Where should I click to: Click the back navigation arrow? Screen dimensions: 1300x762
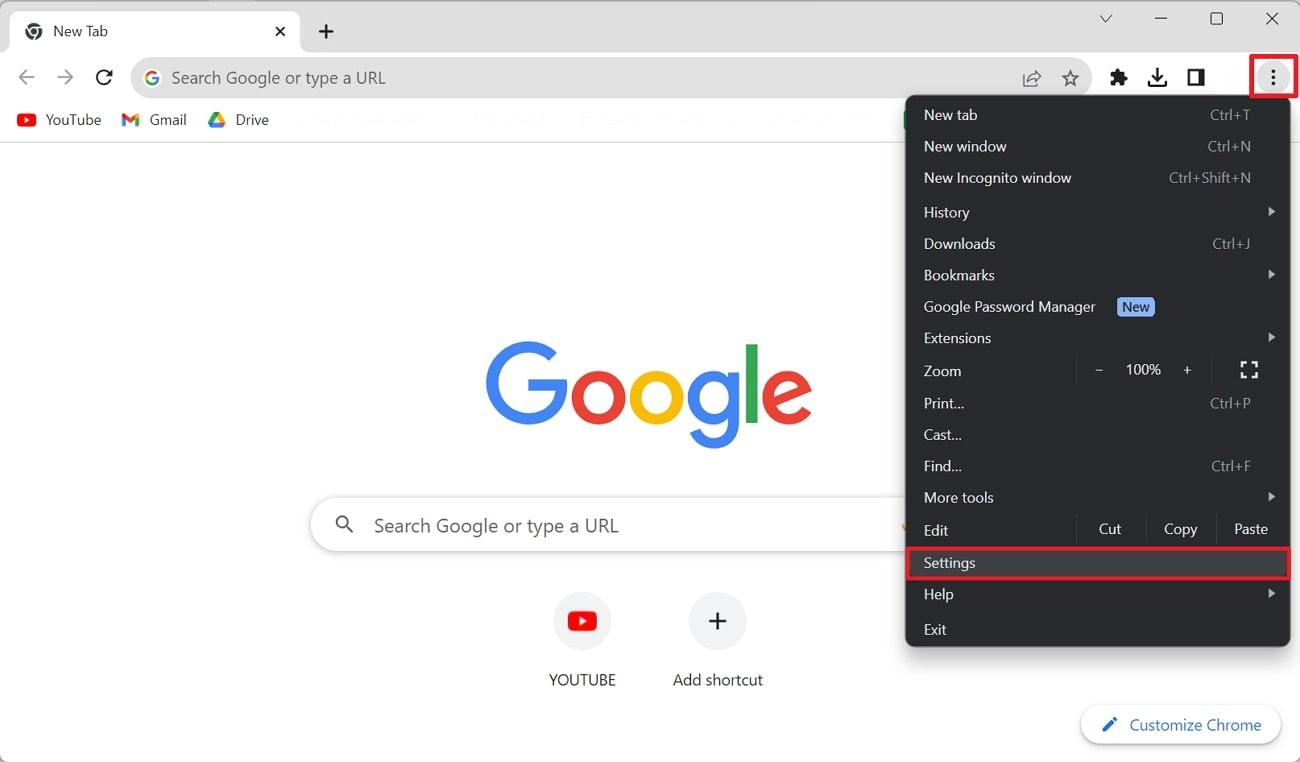coord(27,78)
